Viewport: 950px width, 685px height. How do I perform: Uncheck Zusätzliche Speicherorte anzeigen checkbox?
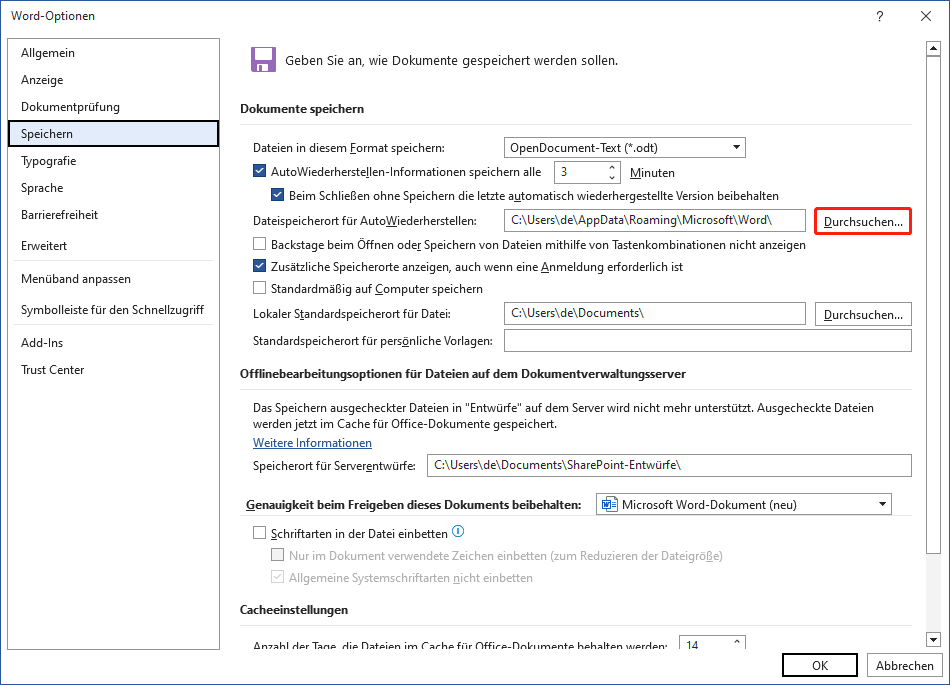(x=259, y=266)
